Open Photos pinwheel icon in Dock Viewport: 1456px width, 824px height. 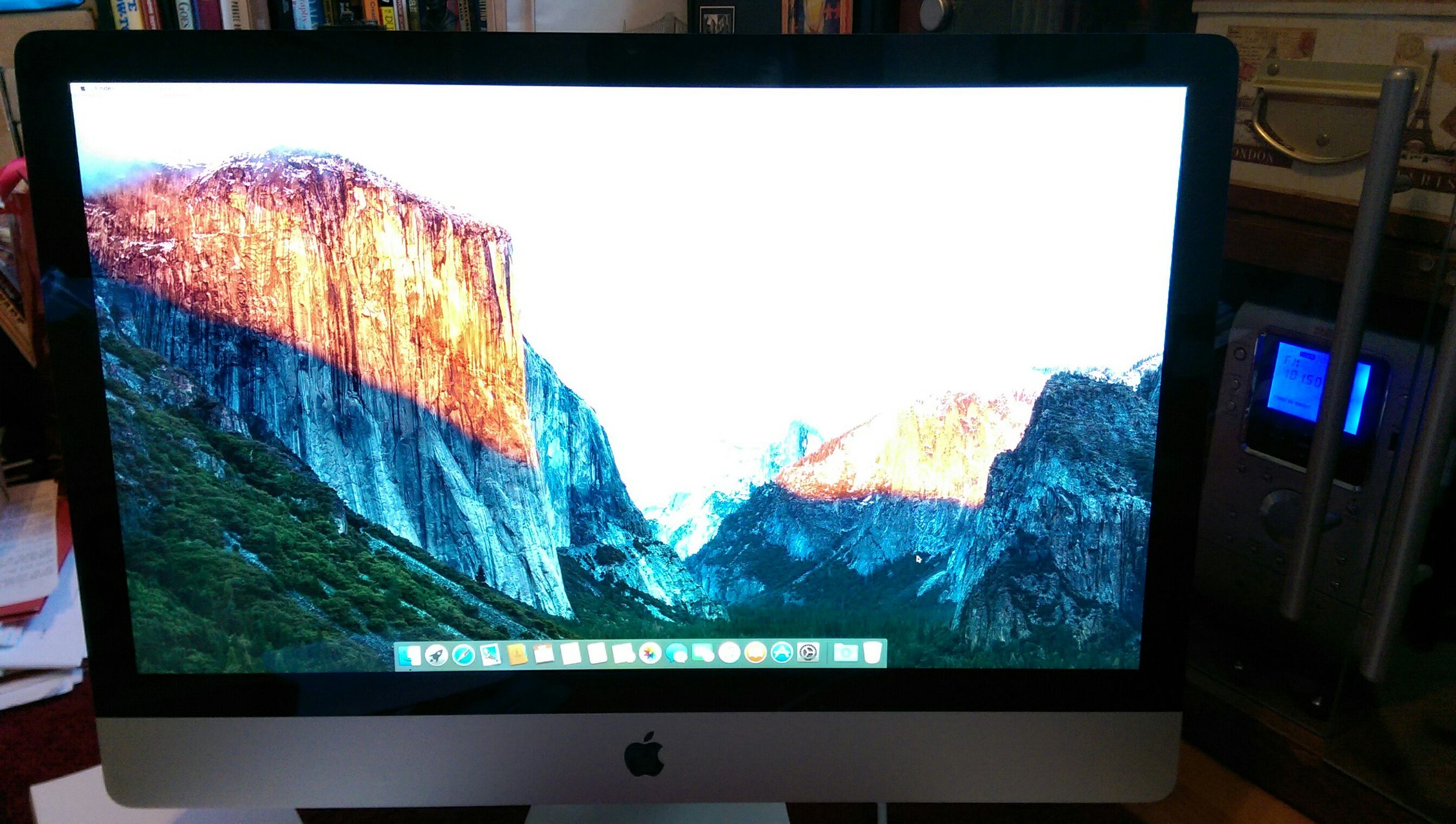coord(650,653)
